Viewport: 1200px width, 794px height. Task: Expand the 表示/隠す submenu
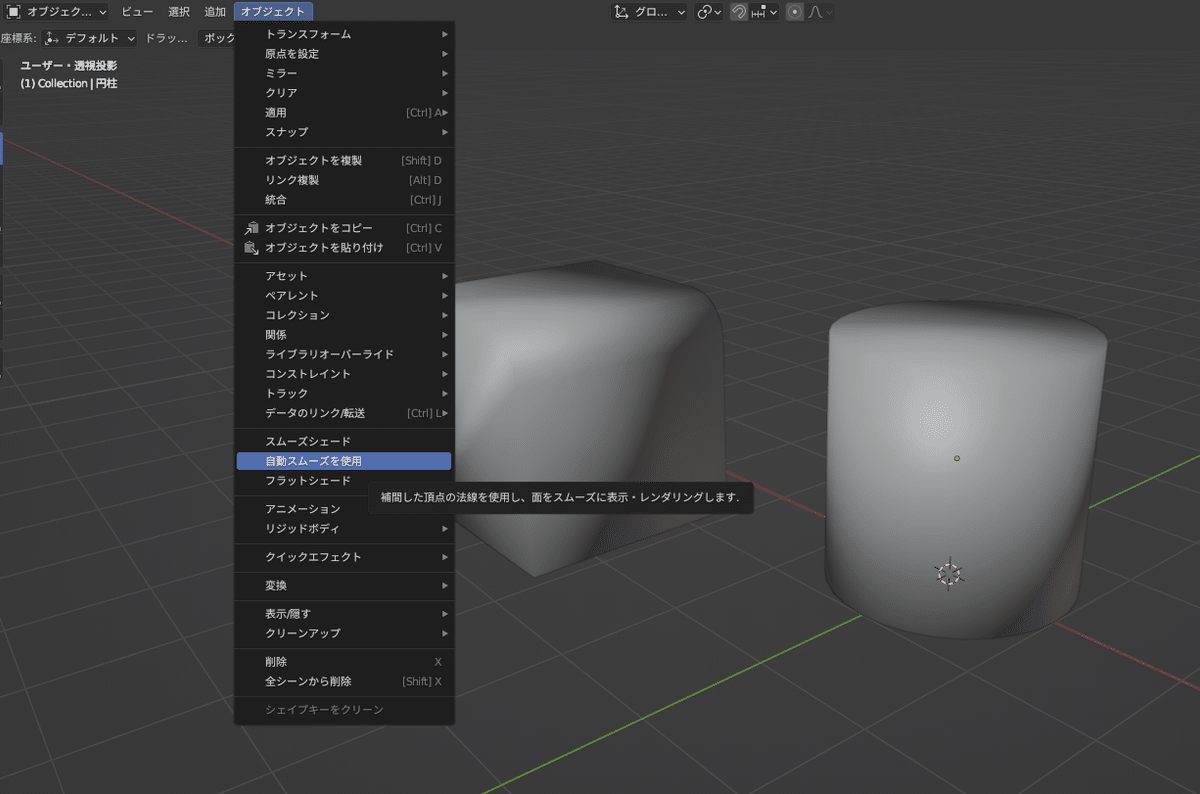pyautogui.click(x=344, y=614)
